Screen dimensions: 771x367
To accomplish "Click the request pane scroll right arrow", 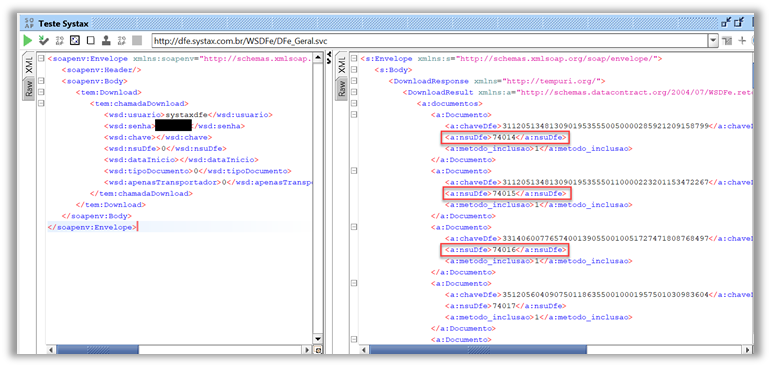I will (308, 350).
